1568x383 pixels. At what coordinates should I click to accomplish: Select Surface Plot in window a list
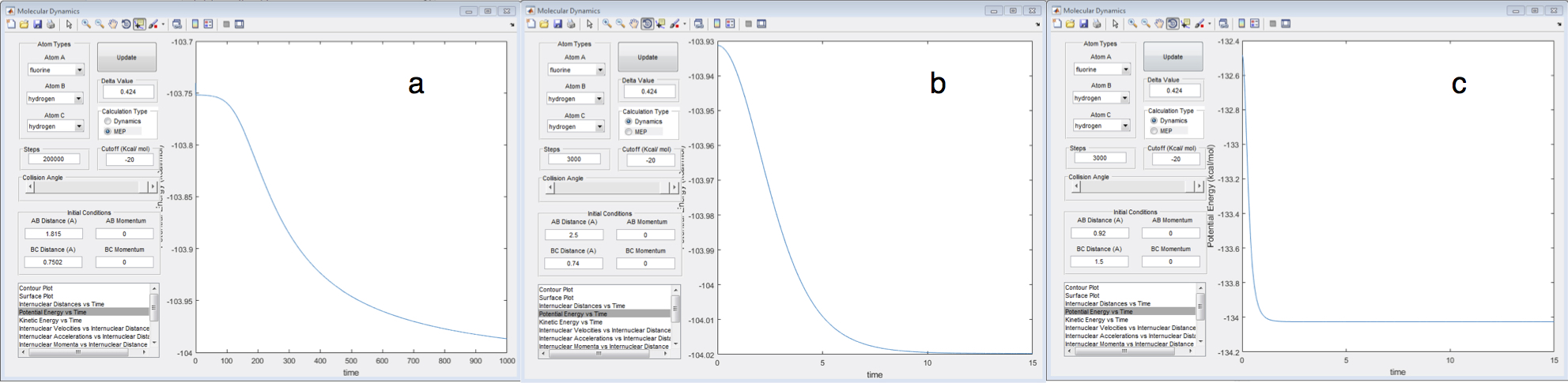(36, 296)
